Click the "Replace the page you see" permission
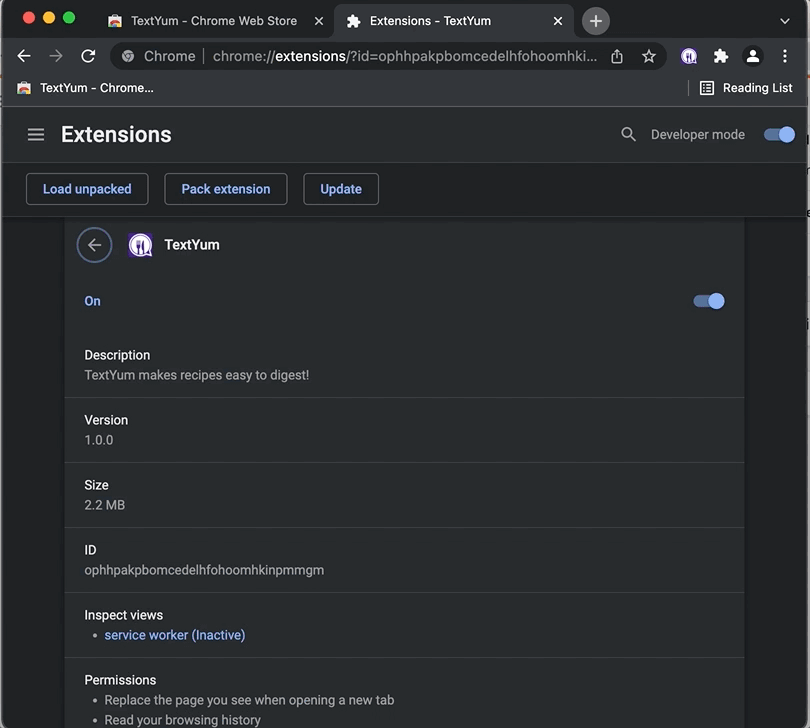Image resolution: width=810 pixels, height=728 pixels. point(249,700)
